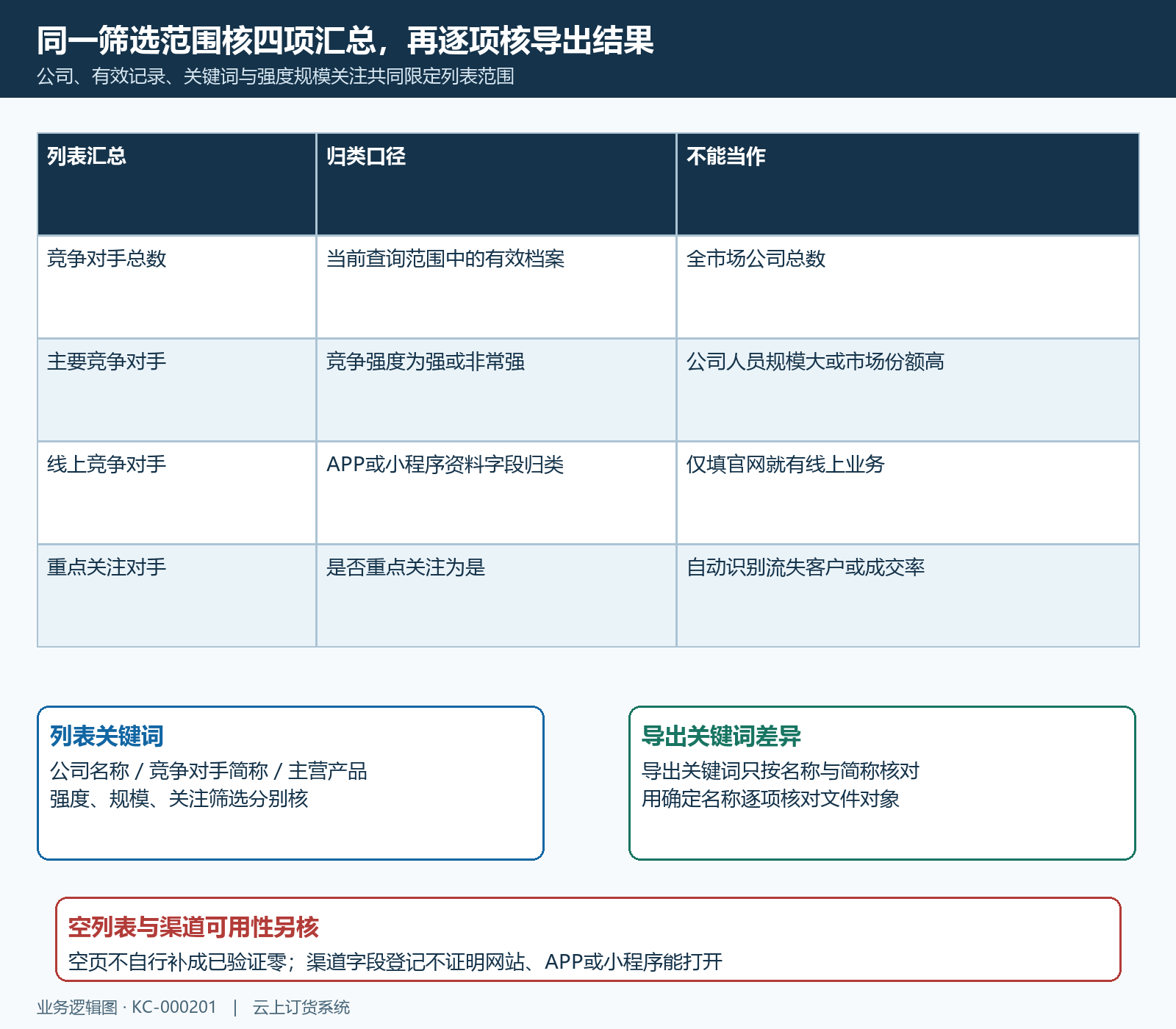1176x1029 pixels.
Task: Click the 当前查询范围中的有效档案 cell
Action: pos(496,287)
